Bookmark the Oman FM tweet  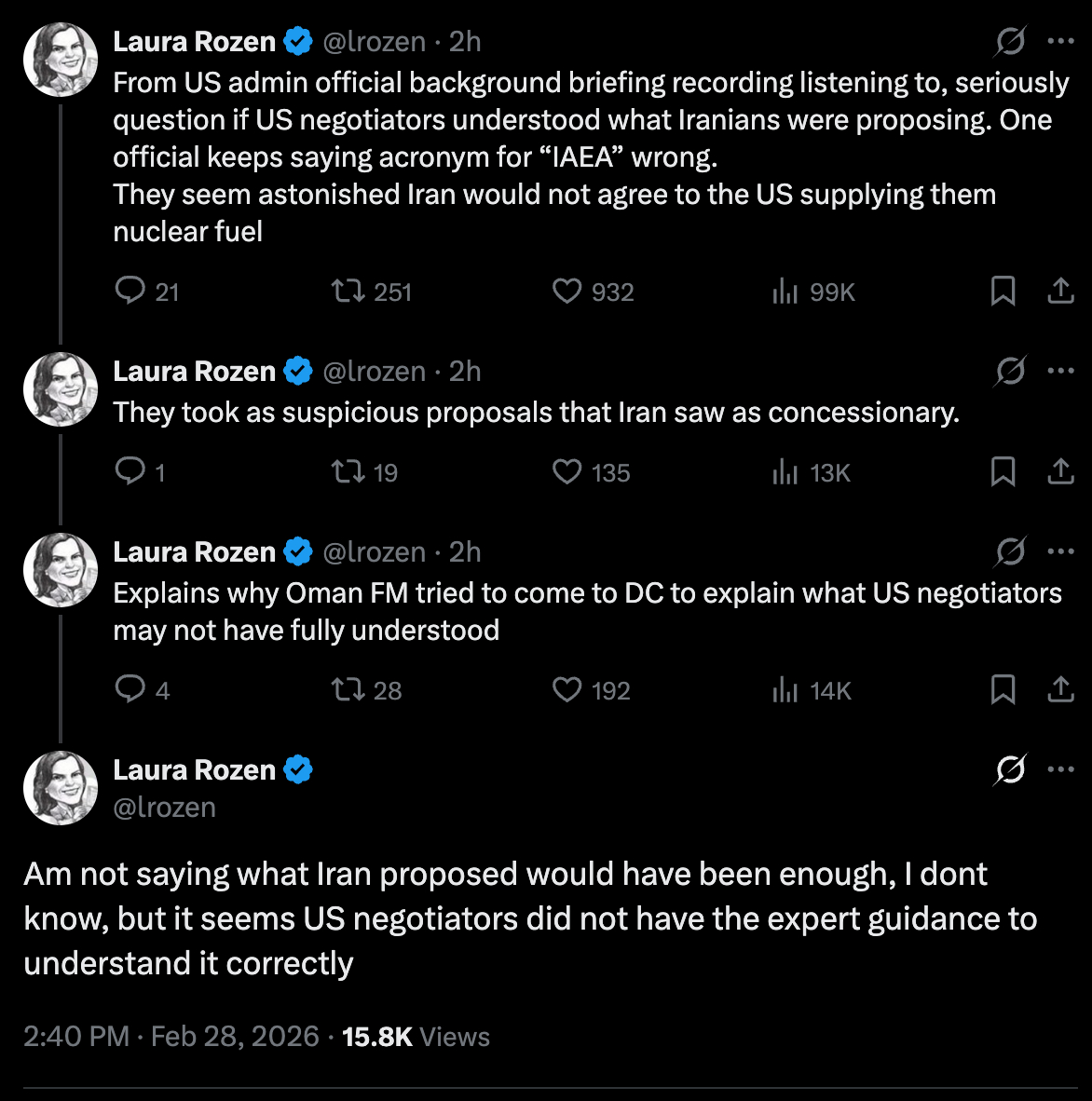[1003, 690]
